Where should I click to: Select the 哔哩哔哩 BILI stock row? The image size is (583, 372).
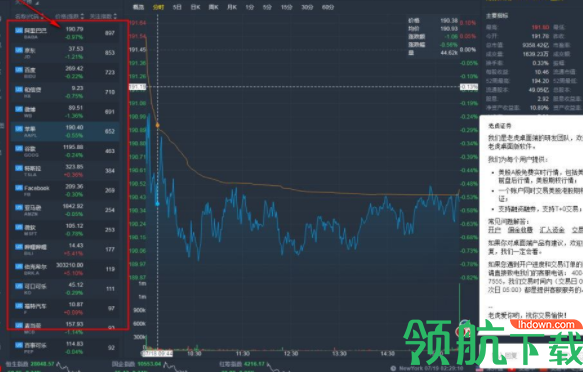[x=65, y=250]
